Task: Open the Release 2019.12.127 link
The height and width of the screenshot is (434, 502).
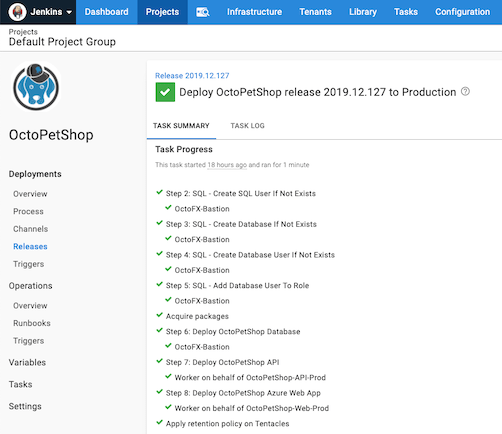Action: 192,76
